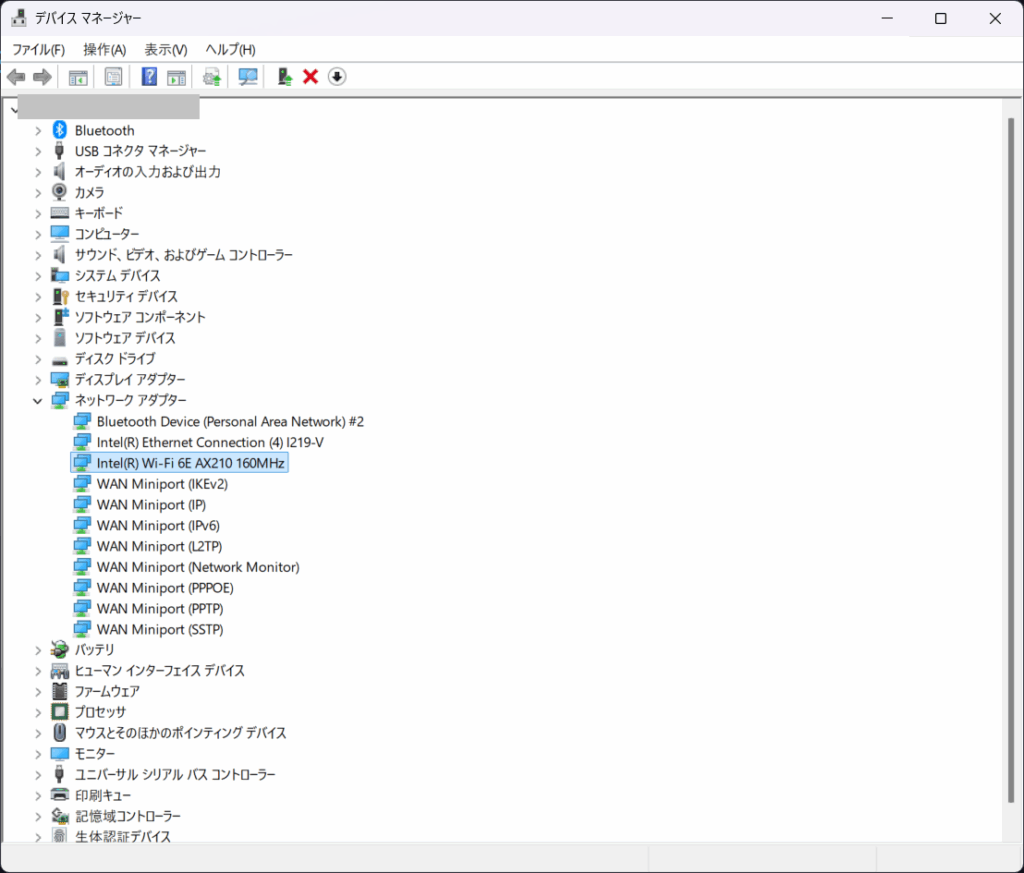The width and height of the screenshot is (1024, 873).
Task: Maximize the Device Manager window
Action: [x=940, y=18]
